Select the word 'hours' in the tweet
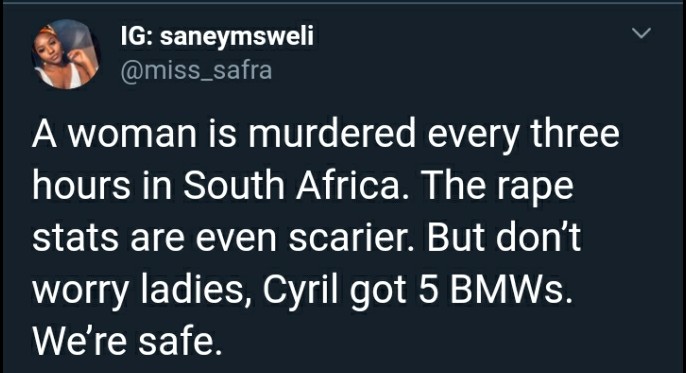 coord(81,185)
